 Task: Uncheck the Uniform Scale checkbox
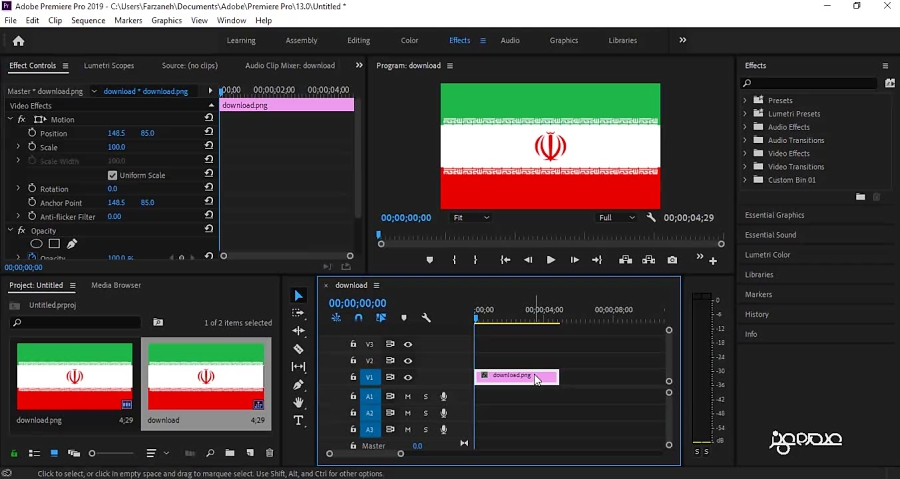pyautogui.click(x=112, y=176)
